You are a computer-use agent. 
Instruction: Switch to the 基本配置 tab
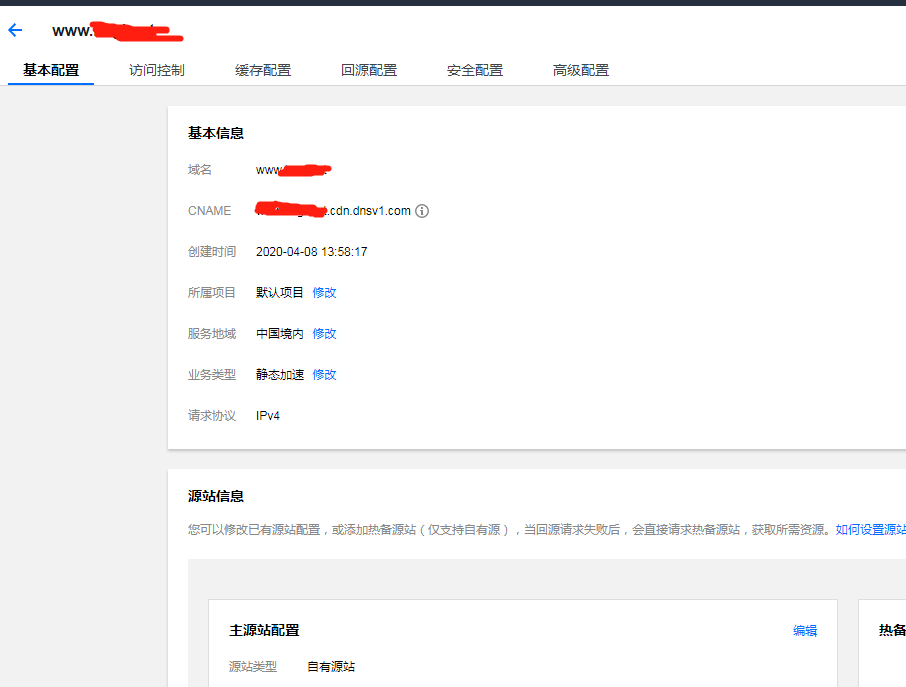tap(51, 70)
